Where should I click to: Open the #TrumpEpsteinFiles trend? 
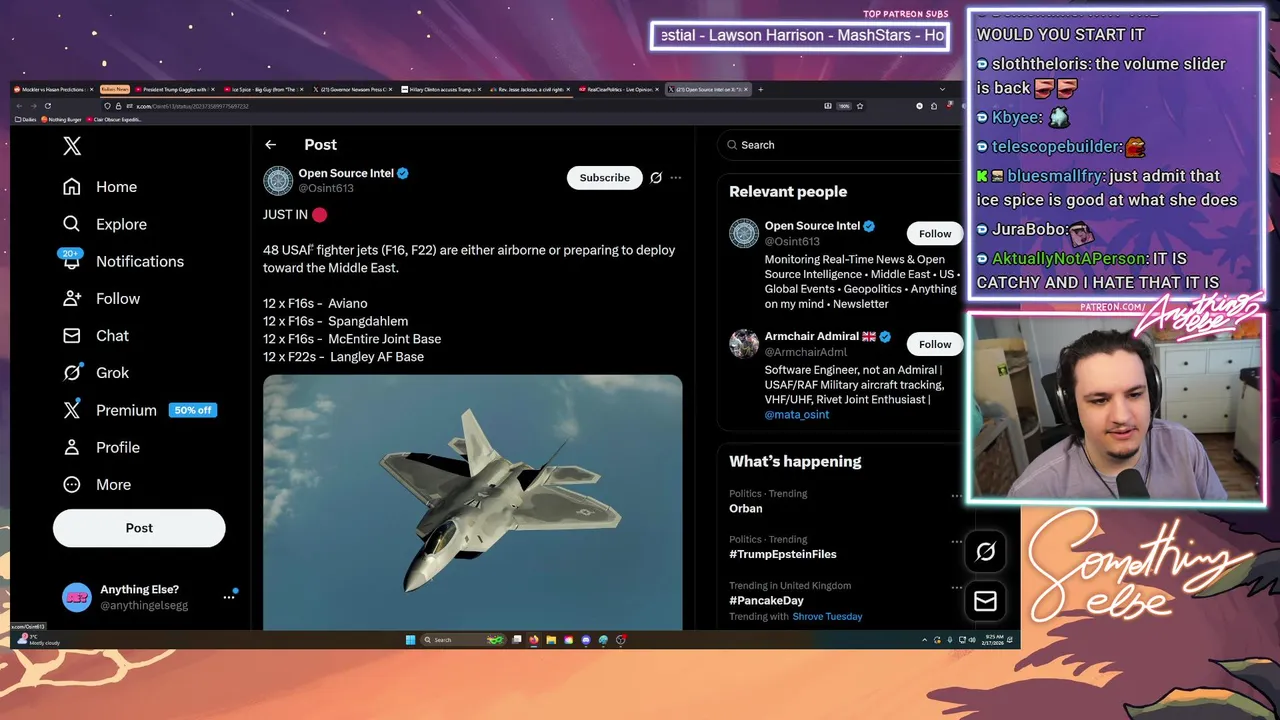pos(783,554)
